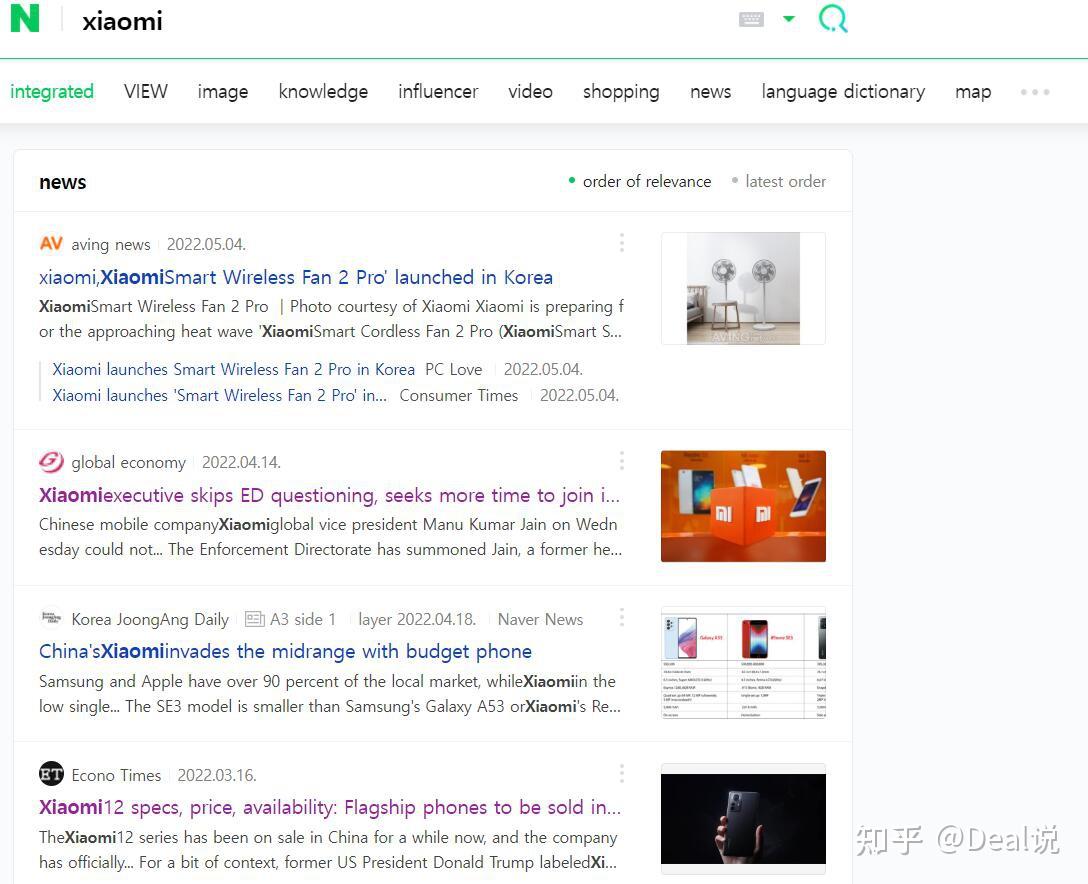The width and height of the screenshot is (1088, 884).
Task: Open invades the midrange budget phone headline
Action: pos(285,651)
